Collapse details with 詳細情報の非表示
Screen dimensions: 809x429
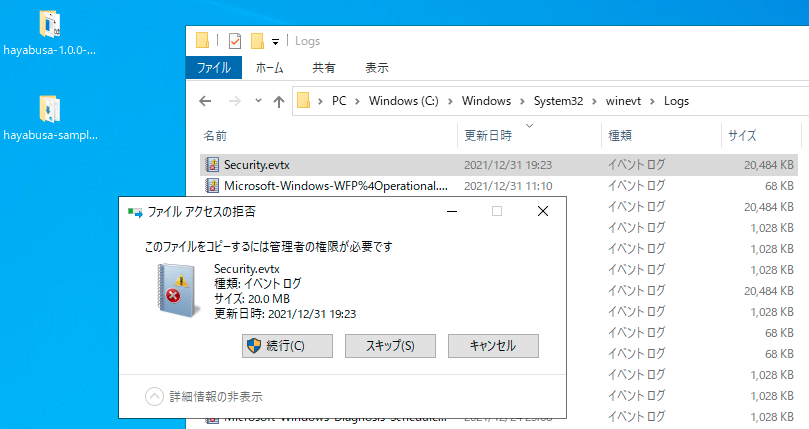tap(204, 396)
